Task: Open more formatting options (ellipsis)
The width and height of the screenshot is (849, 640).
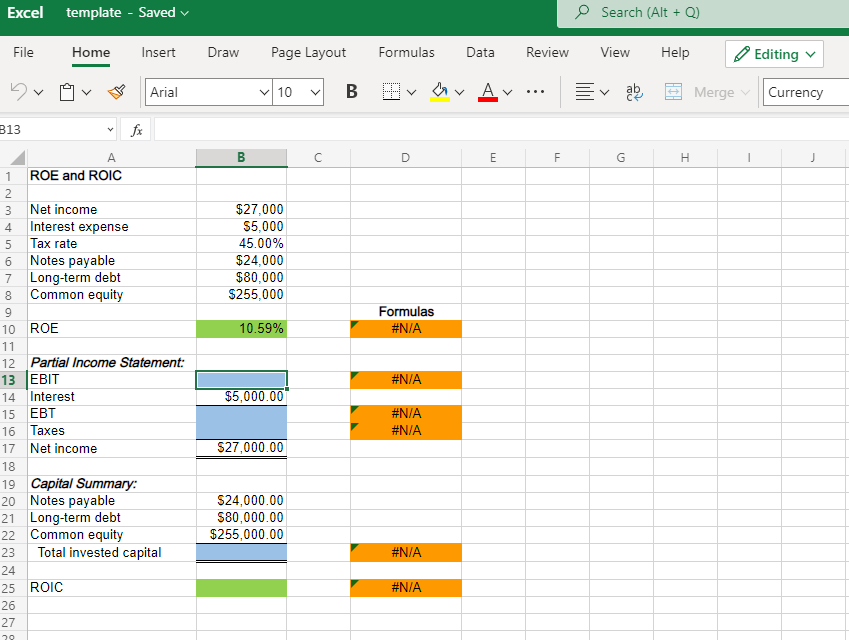Action: click(535, 91)
